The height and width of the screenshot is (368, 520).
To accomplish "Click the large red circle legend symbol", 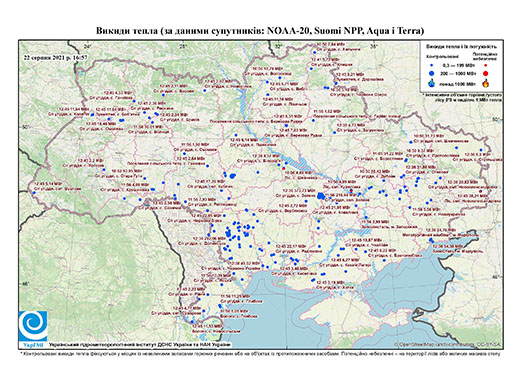I will coord(486,73).
